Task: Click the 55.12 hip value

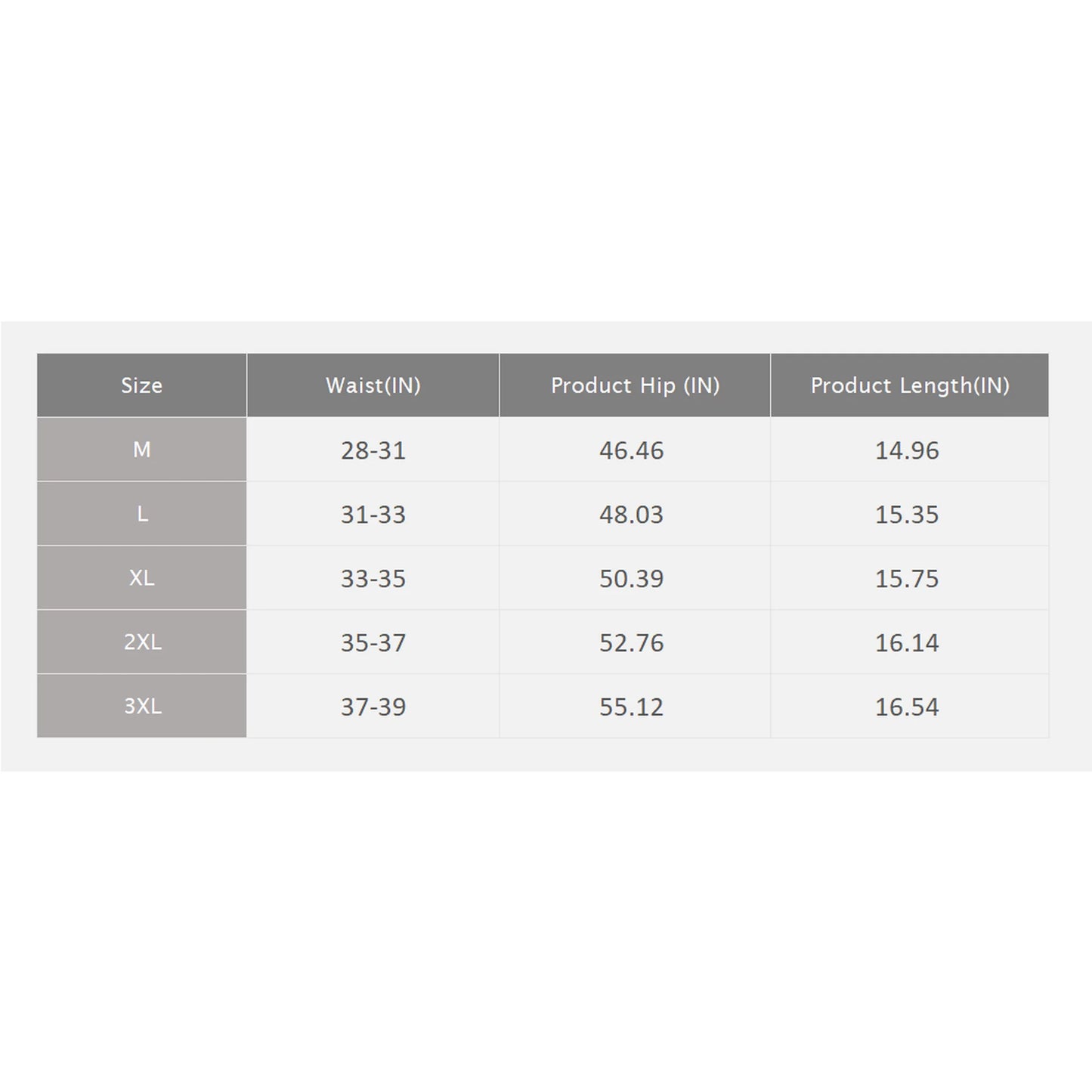Action: click(632, 707)
